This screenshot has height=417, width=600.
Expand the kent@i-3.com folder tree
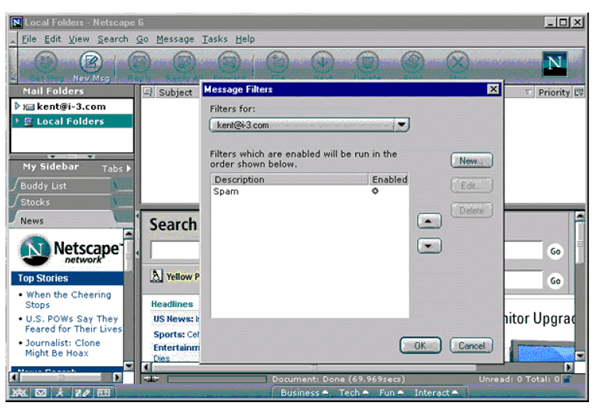click(17, 106)
